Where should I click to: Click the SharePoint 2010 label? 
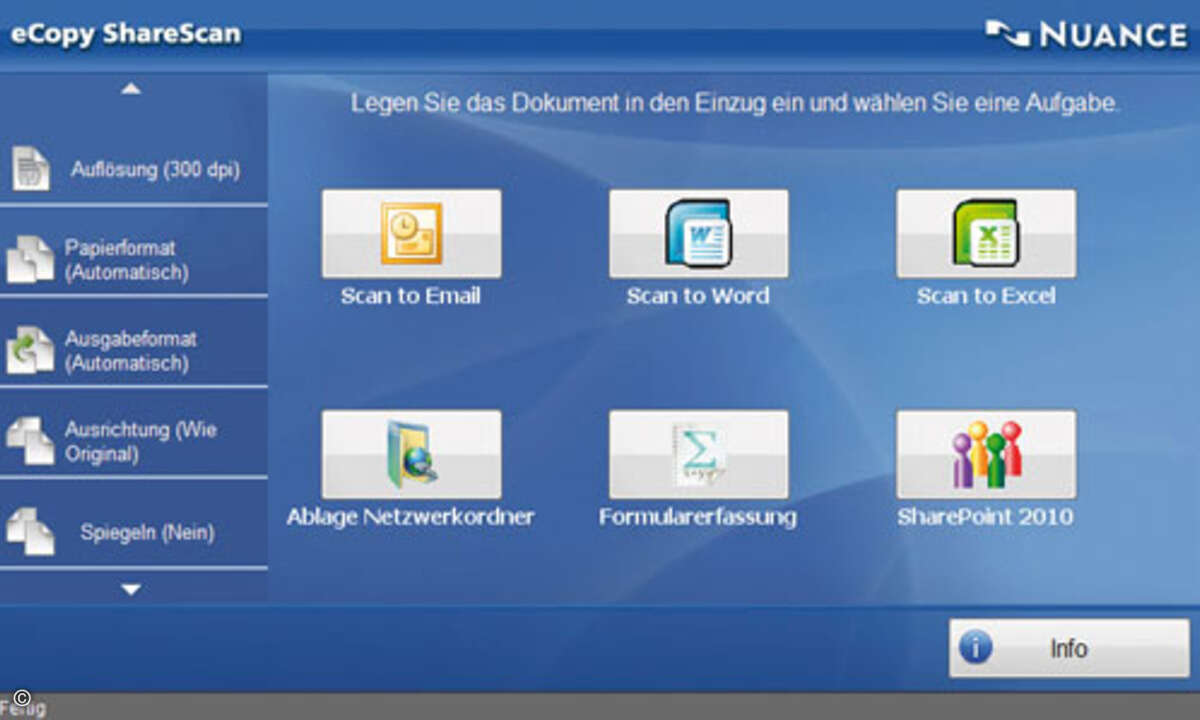click(986, 517)
